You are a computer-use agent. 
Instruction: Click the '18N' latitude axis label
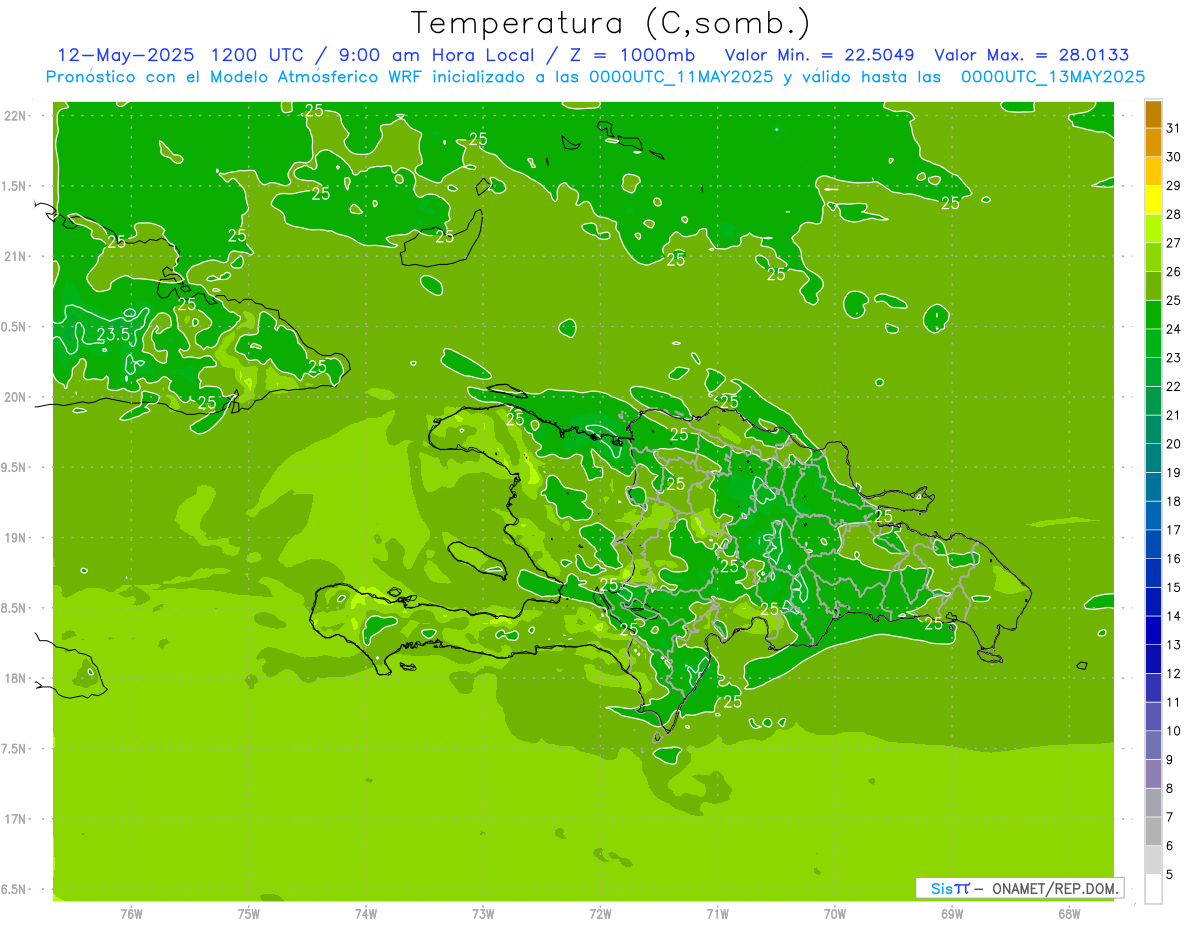click(14, 678)
